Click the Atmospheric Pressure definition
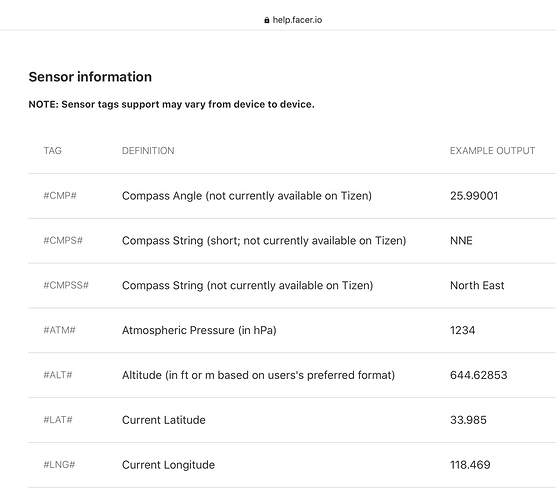The width and height of the screenshot is (556, 500). pos(199,330)
